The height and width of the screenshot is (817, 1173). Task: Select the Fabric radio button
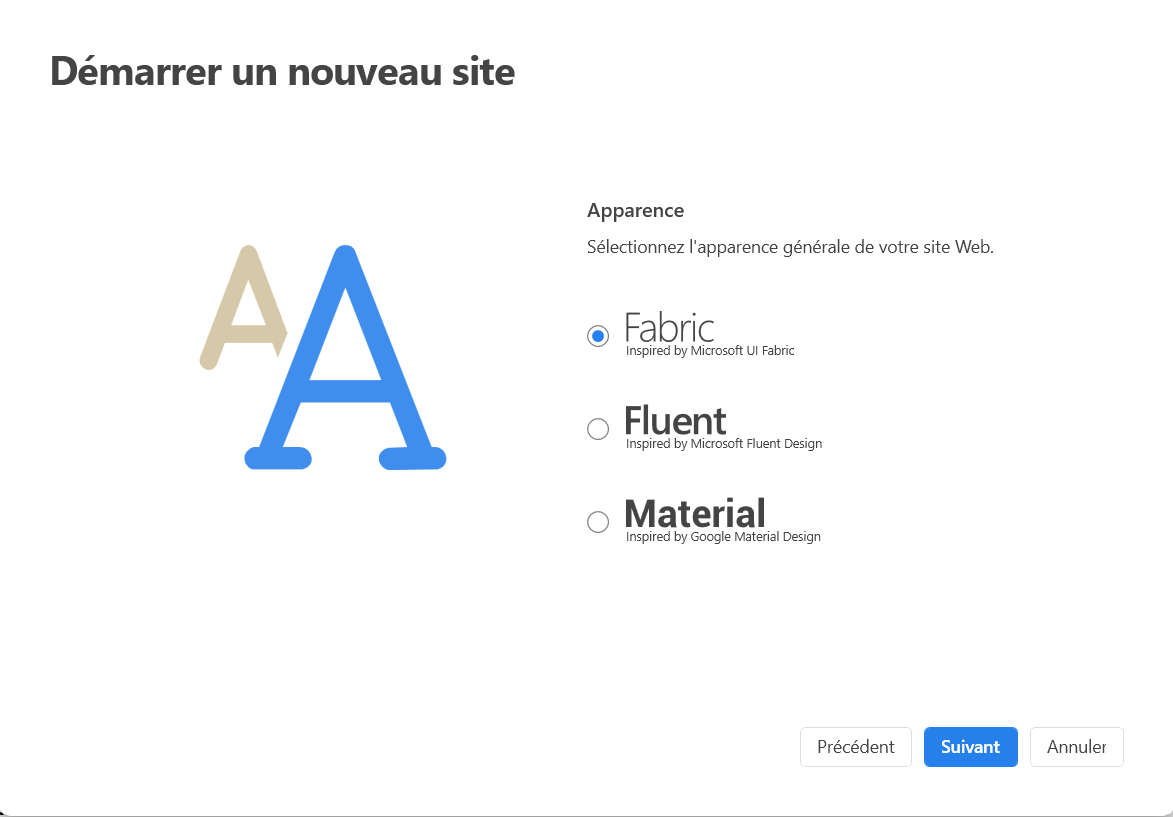(598, 336)
